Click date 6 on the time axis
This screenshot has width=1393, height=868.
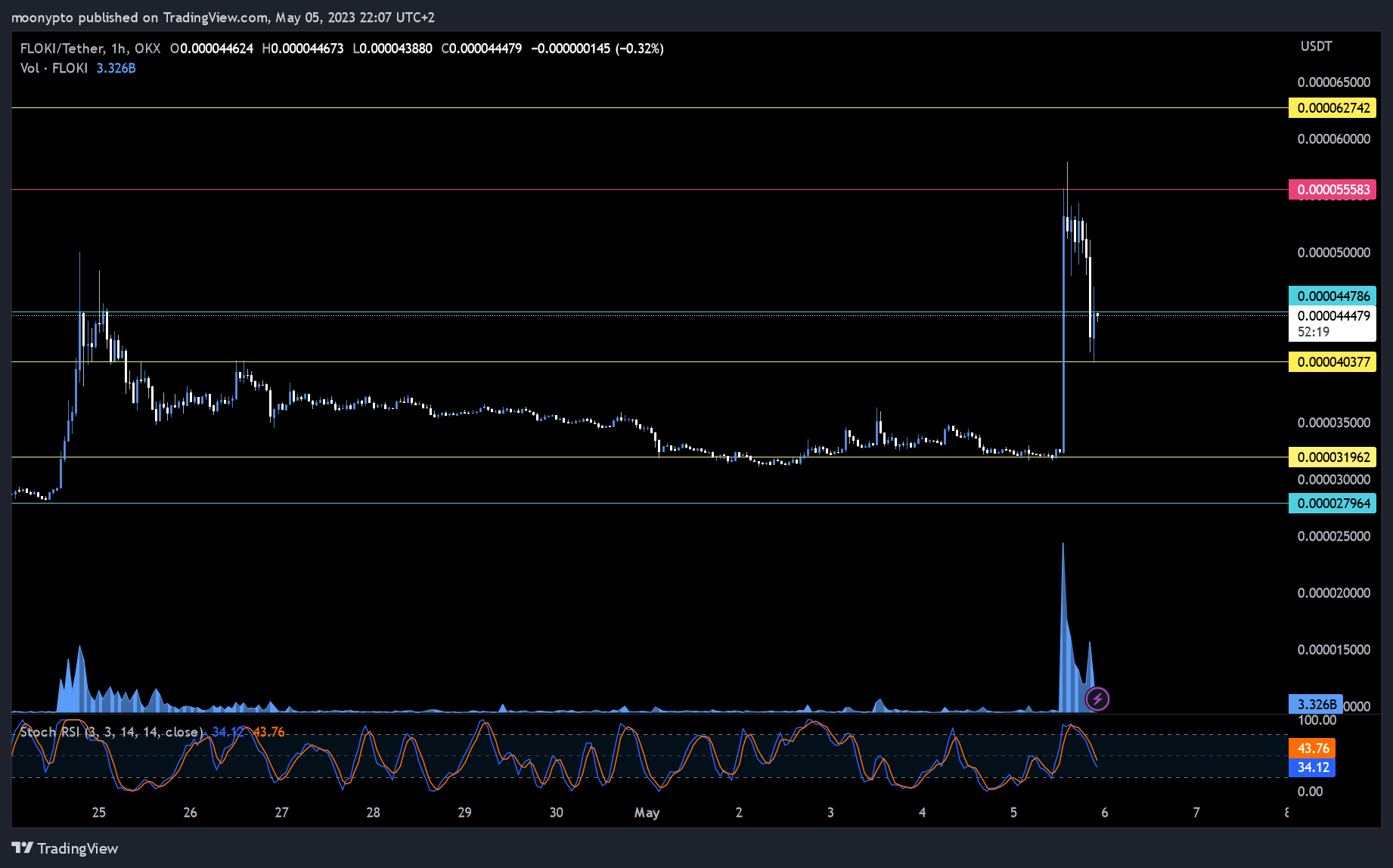click(1105, 813)
